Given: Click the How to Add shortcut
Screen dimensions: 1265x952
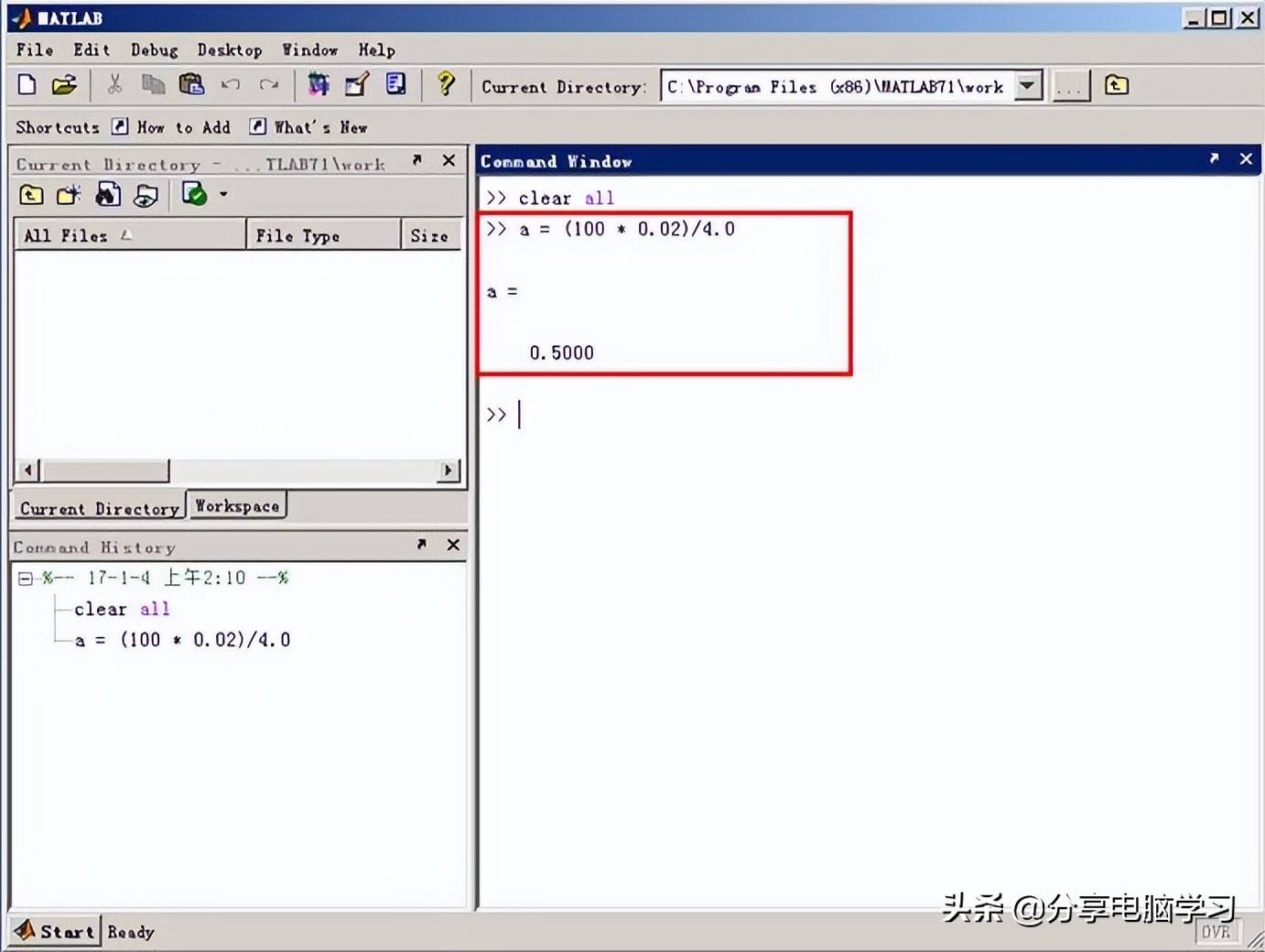Looking at the screenshot, I should pyautogui.click(x=172, y=127).
